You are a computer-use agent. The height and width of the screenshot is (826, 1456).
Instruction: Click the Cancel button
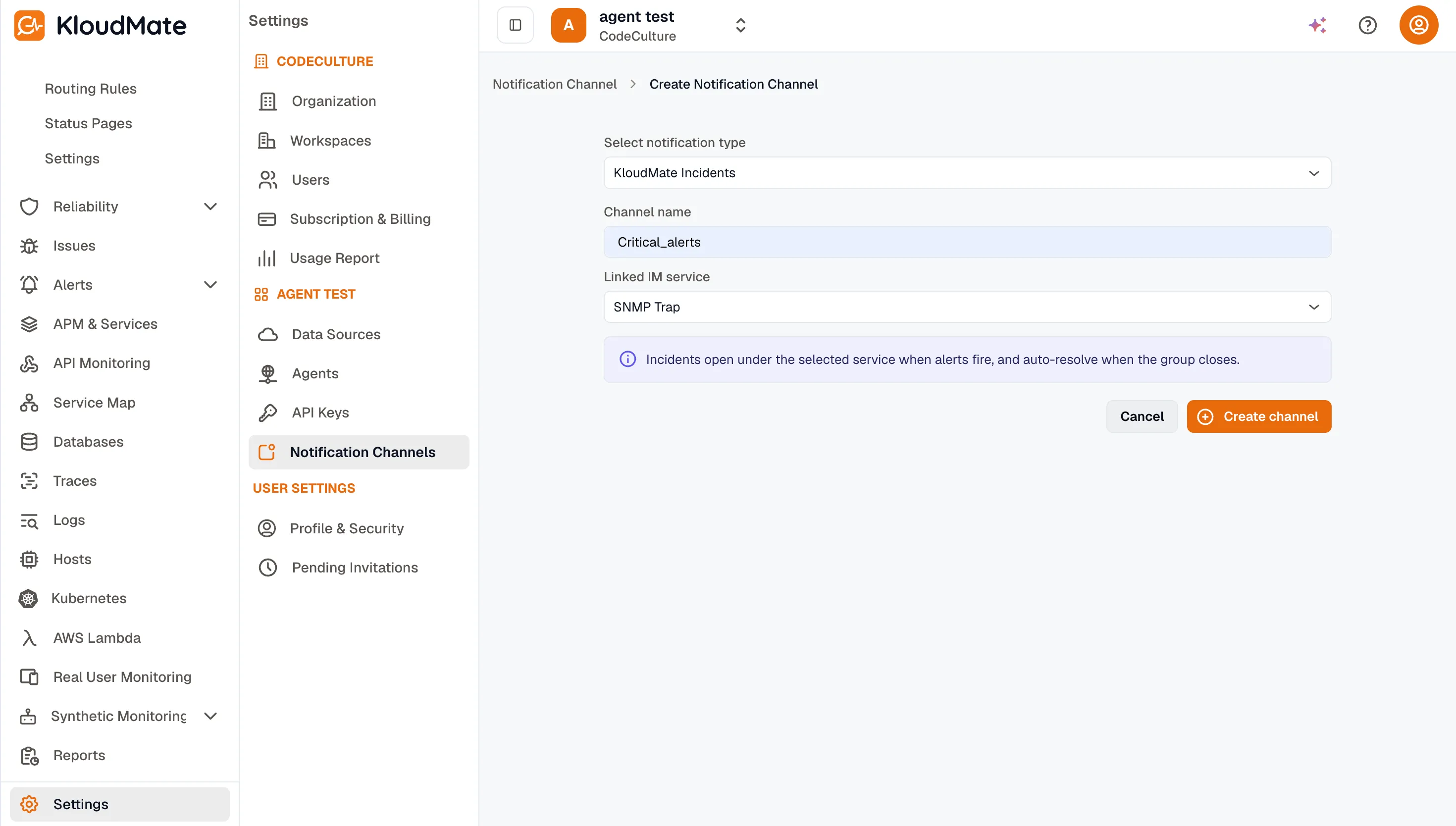(1141, 416)
